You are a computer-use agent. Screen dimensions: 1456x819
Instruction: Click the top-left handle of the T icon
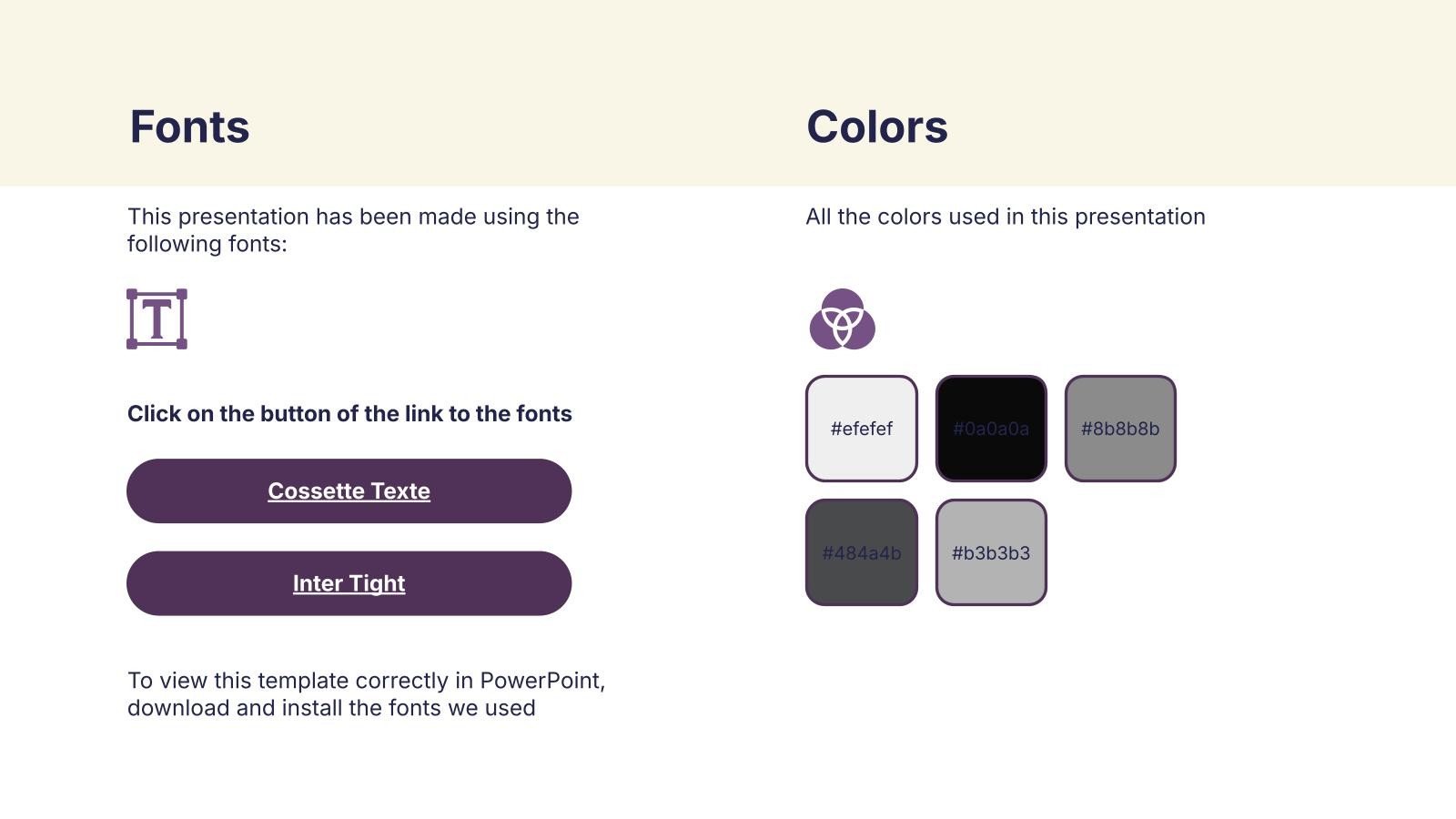[132, 294]
